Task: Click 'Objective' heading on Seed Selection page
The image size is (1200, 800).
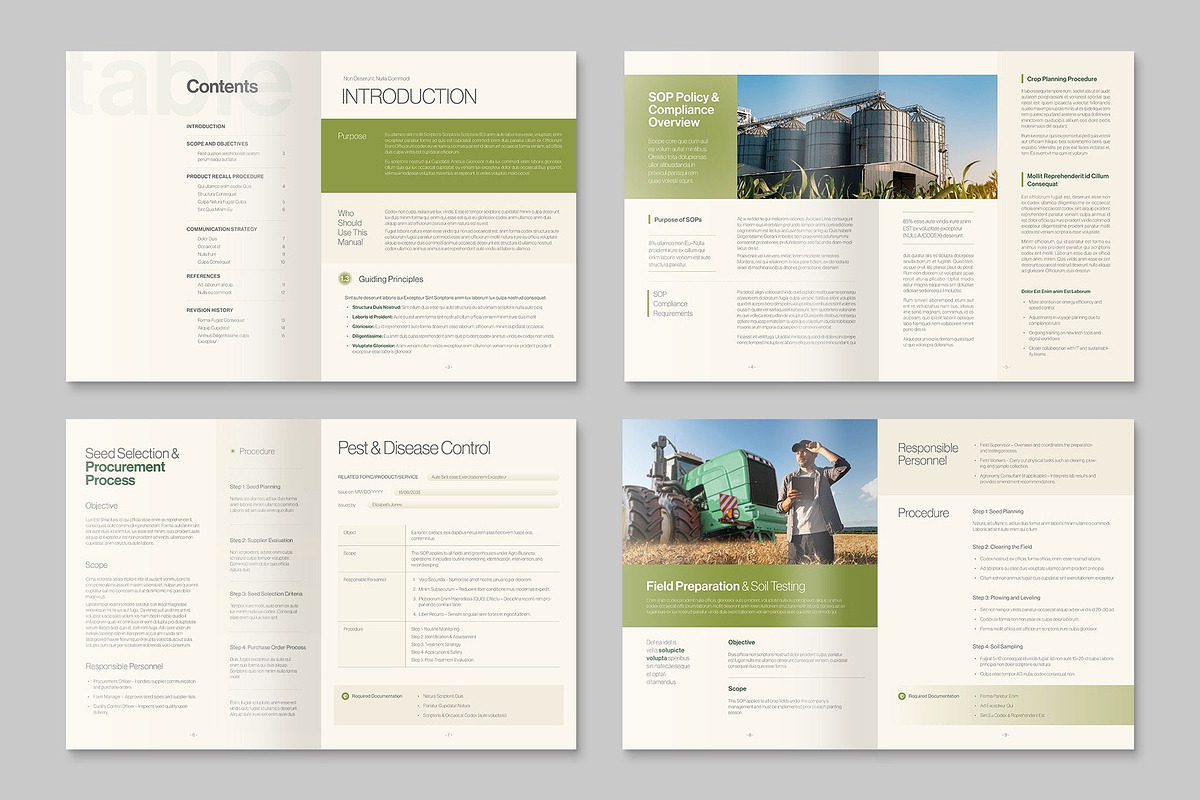Action: (x=101, y=506)
